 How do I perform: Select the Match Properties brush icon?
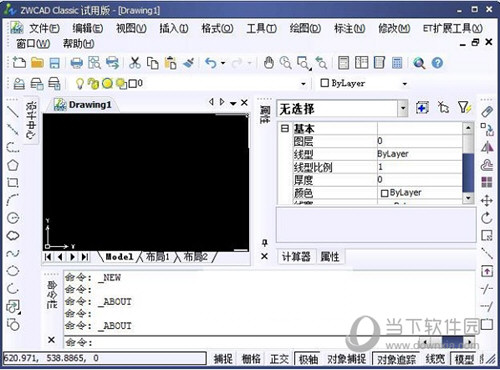pyautogui.click(x=189, y=63)
